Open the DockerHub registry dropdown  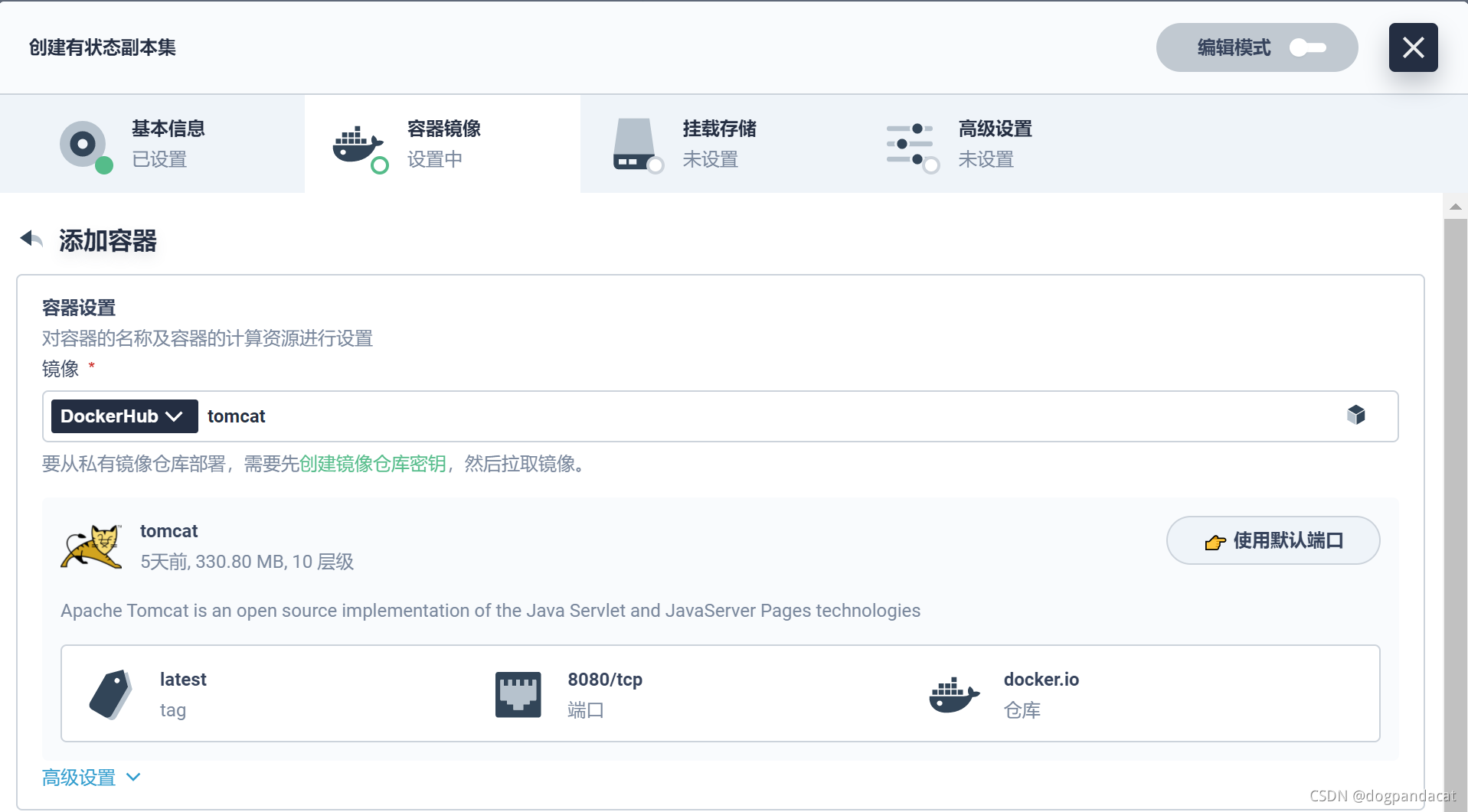(x=124, y=416)
